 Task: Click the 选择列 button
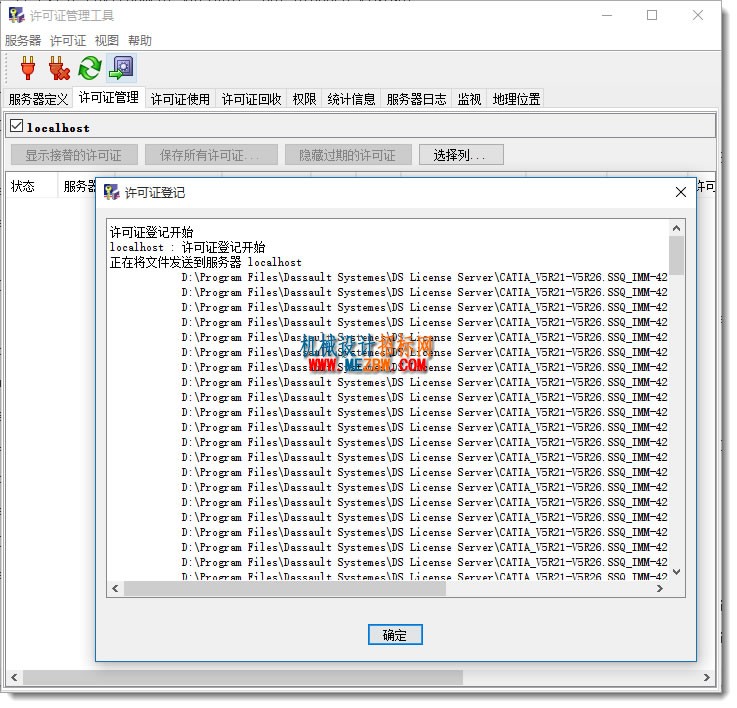click(462, 156)
